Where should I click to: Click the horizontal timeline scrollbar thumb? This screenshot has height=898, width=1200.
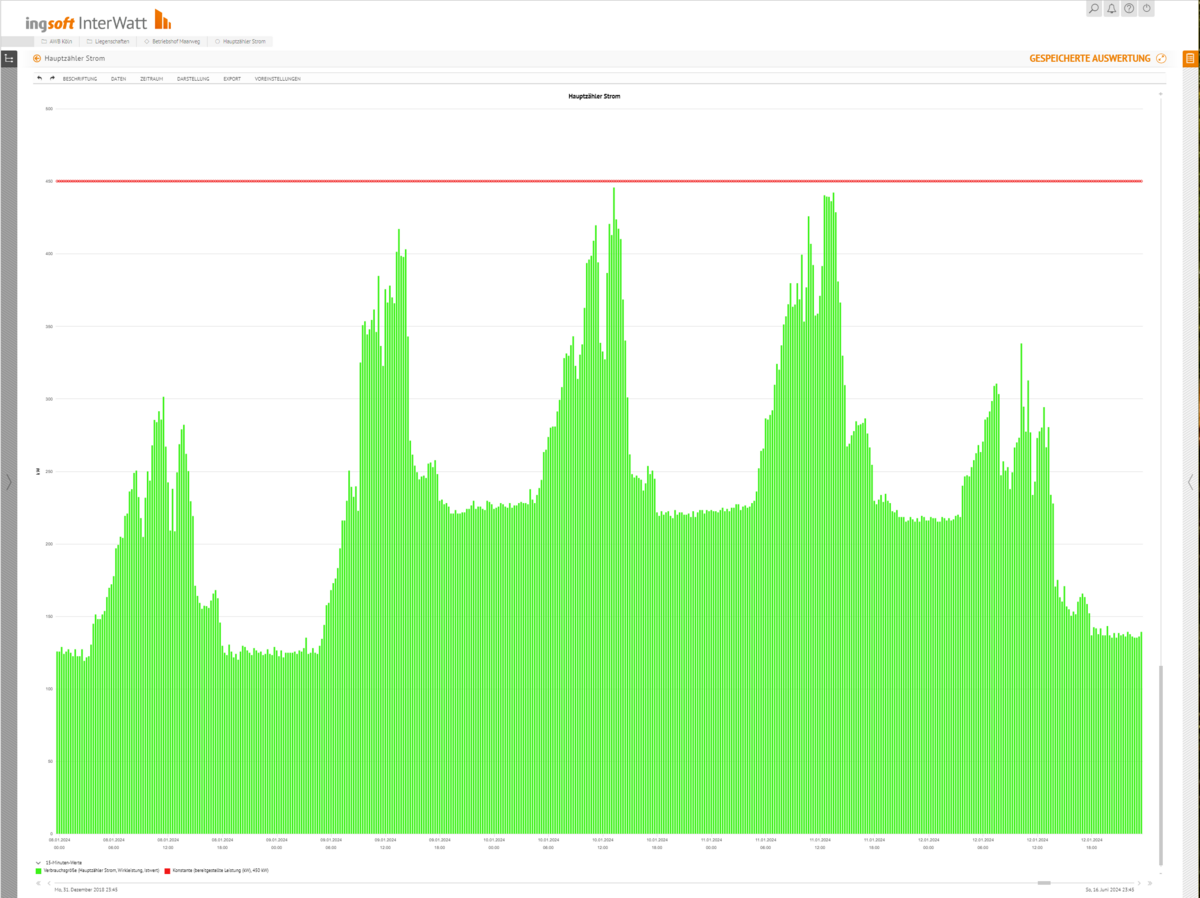1044,883
